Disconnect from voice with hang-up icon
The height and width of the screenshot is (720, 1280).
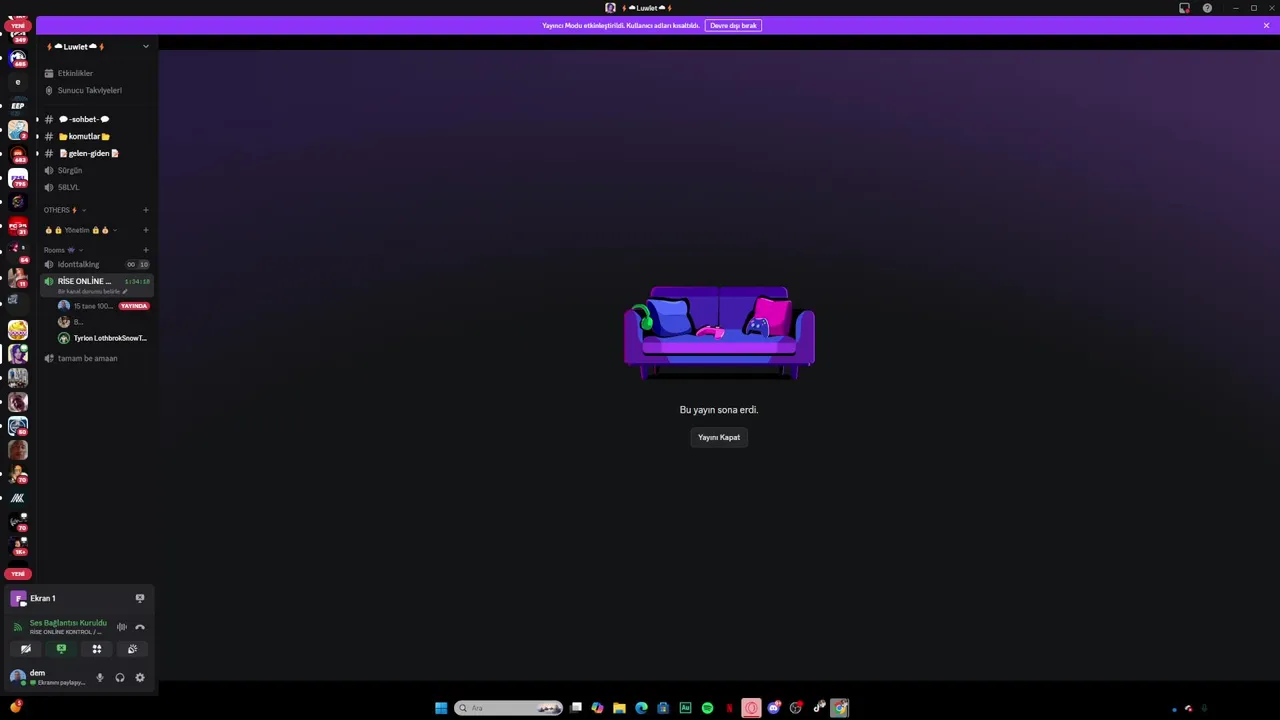140,627
